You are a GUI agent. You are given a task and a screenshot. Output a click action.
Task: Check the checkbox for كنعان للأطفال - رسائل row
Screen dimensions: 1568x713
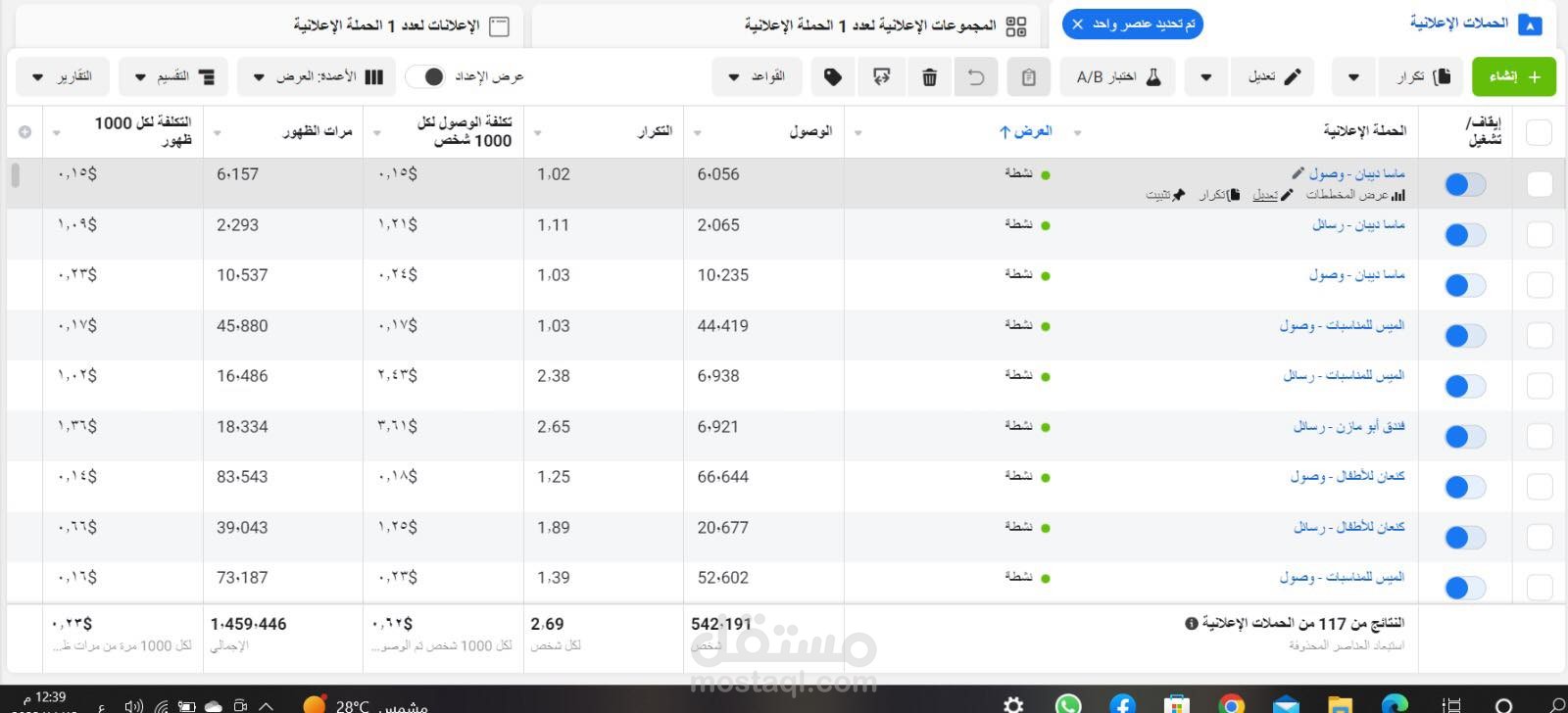(x=1540, y=537)
